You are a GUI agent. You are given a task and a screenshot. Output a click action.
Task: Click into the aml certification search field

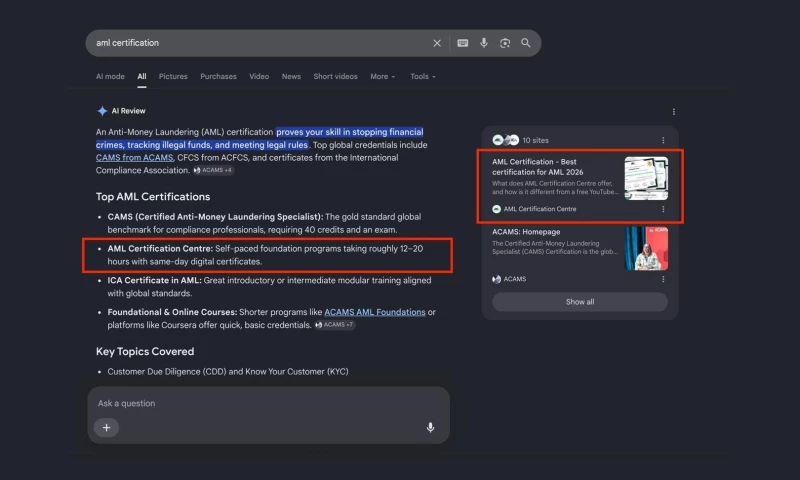click(260, 43)
